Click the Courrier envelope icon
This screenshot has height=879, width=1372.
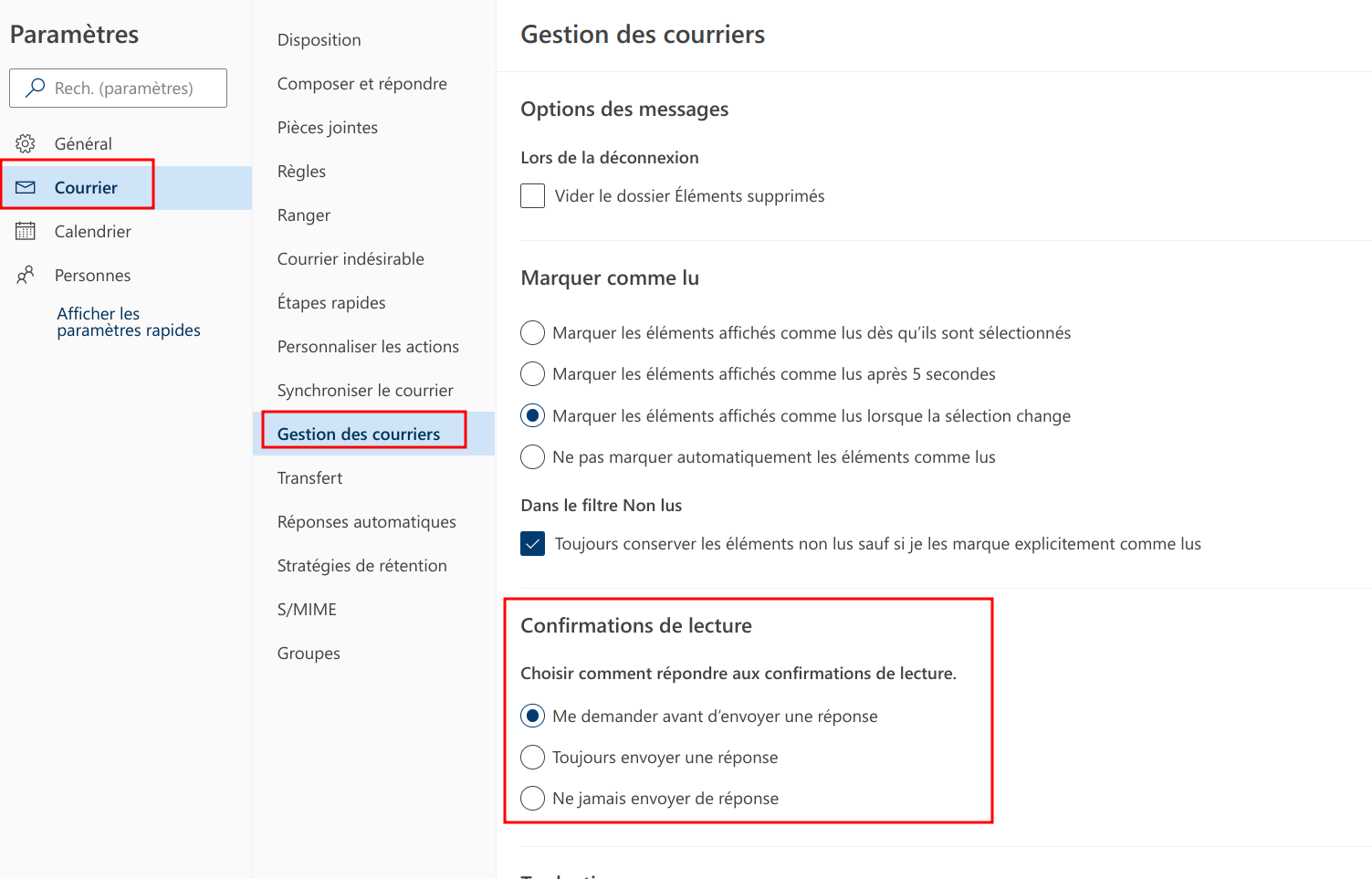pos(26,187)
